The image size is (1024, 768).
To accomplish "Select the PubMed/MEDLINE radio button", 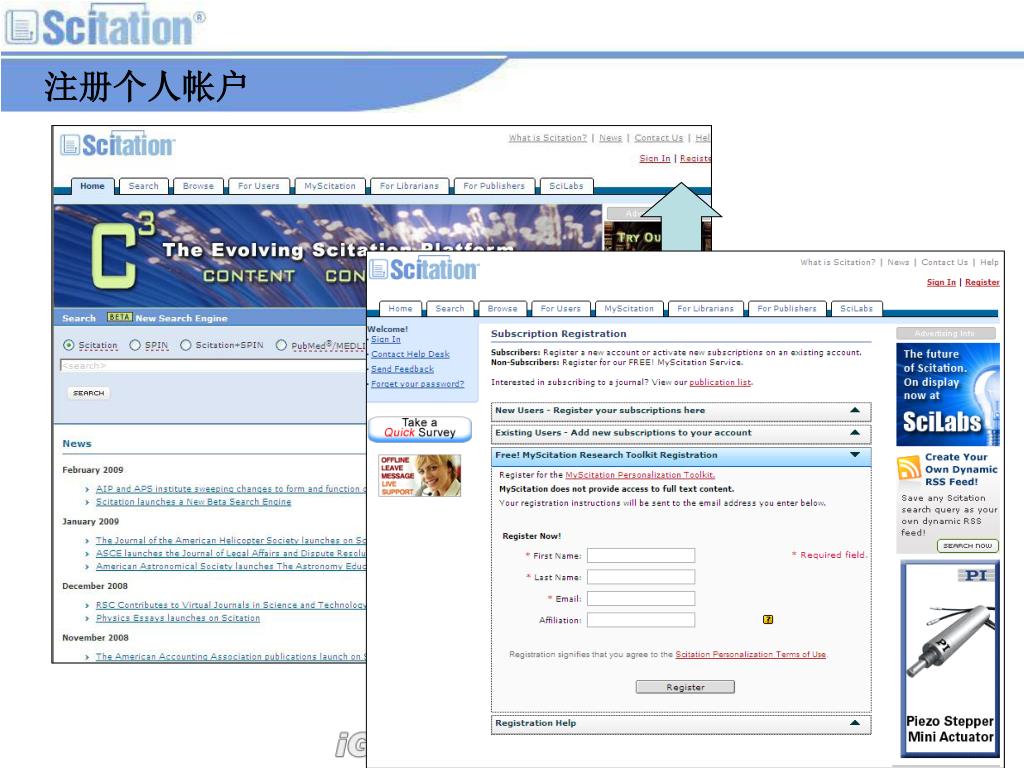I will point(281,345).
